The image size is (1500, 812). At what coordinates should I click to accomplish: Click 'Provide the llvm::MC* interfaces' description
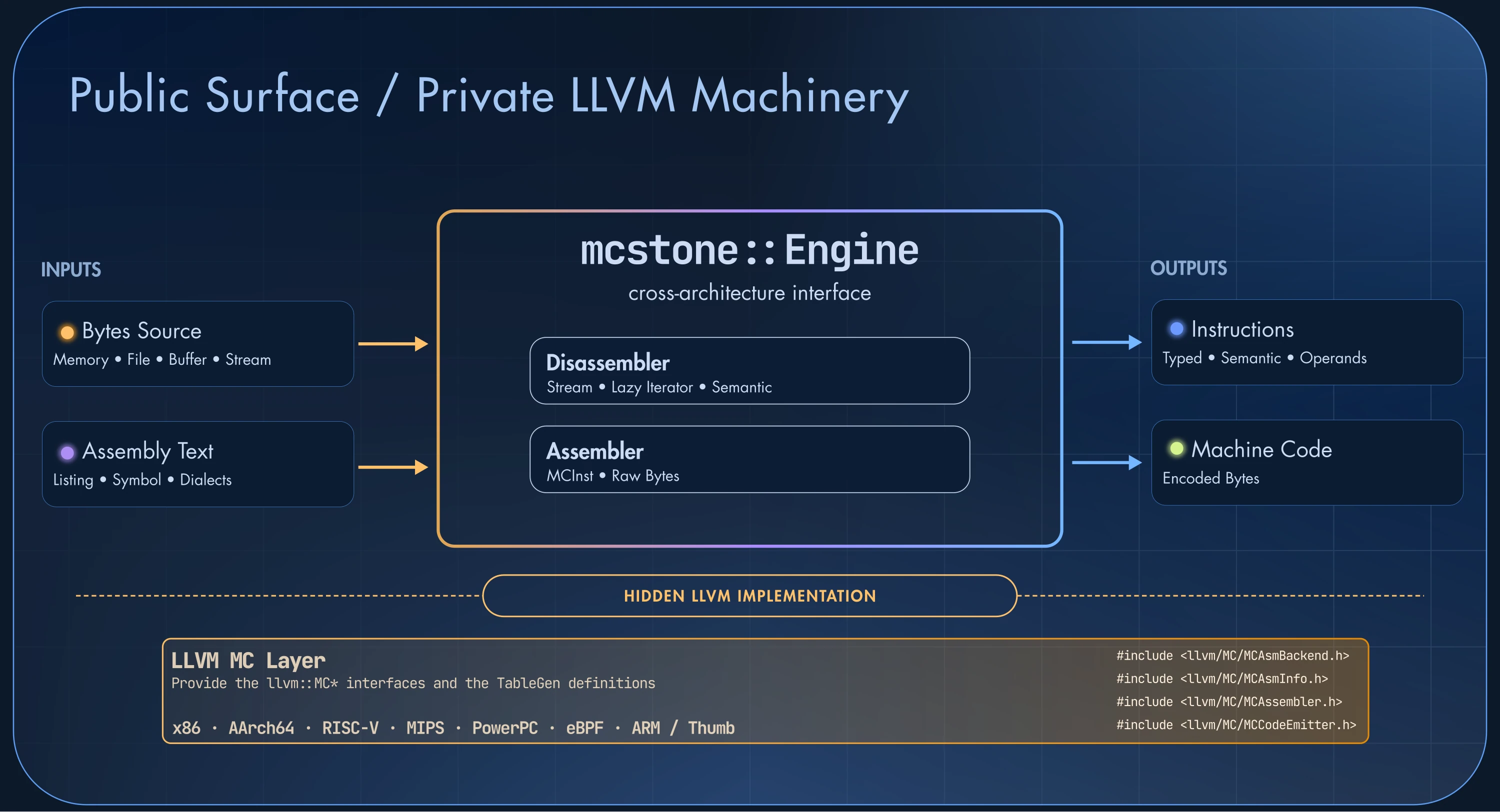[413, 684]
